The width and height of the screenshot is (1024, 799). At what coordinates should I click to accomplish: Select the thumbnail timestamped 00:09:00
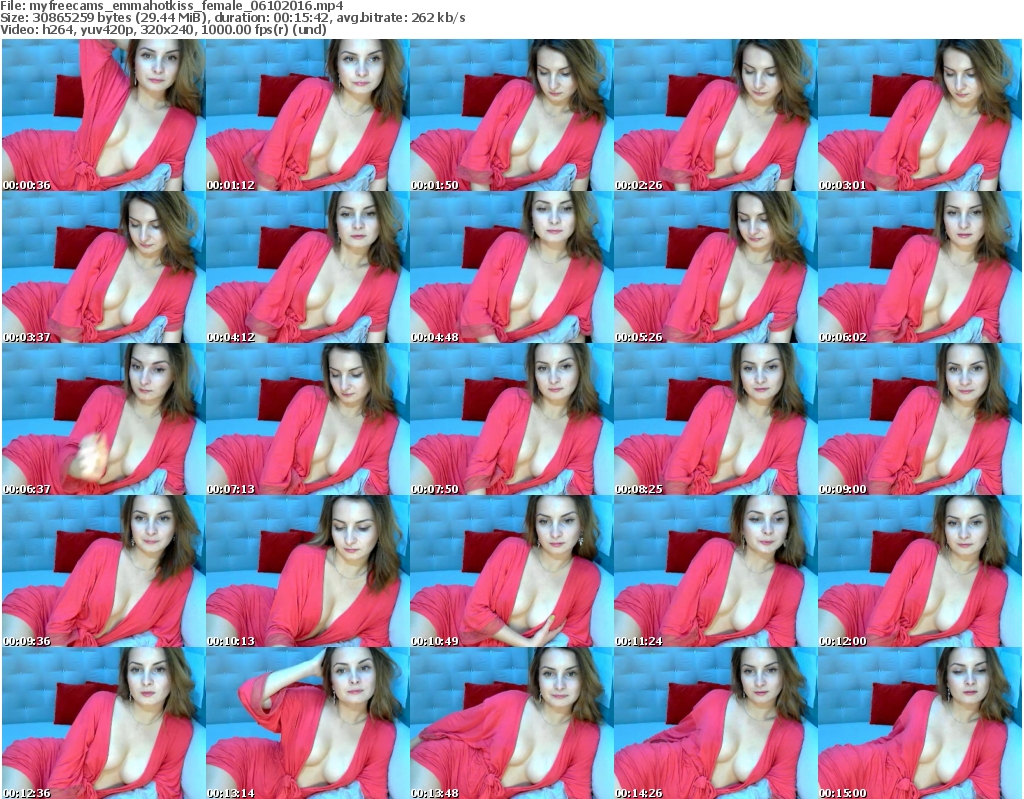pos(919,419)
